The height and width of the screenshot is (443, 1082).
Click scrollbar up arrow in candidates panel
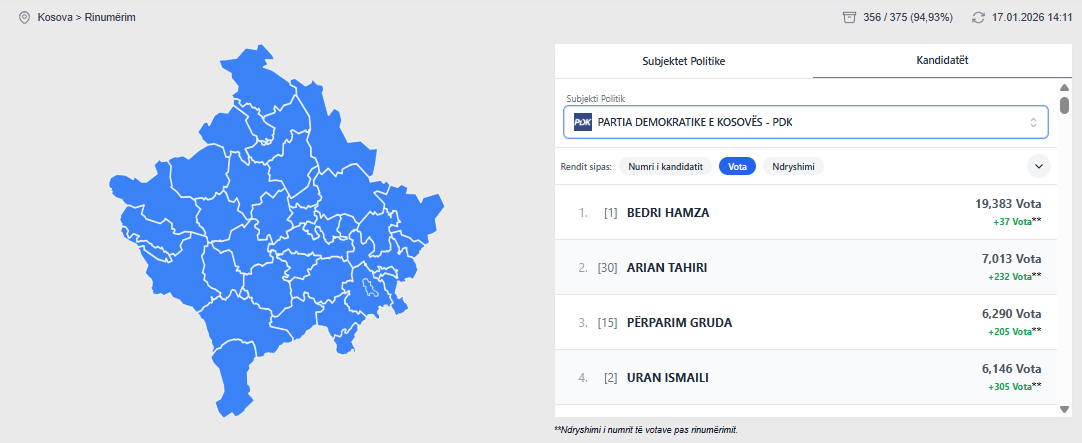point(1064,87)
